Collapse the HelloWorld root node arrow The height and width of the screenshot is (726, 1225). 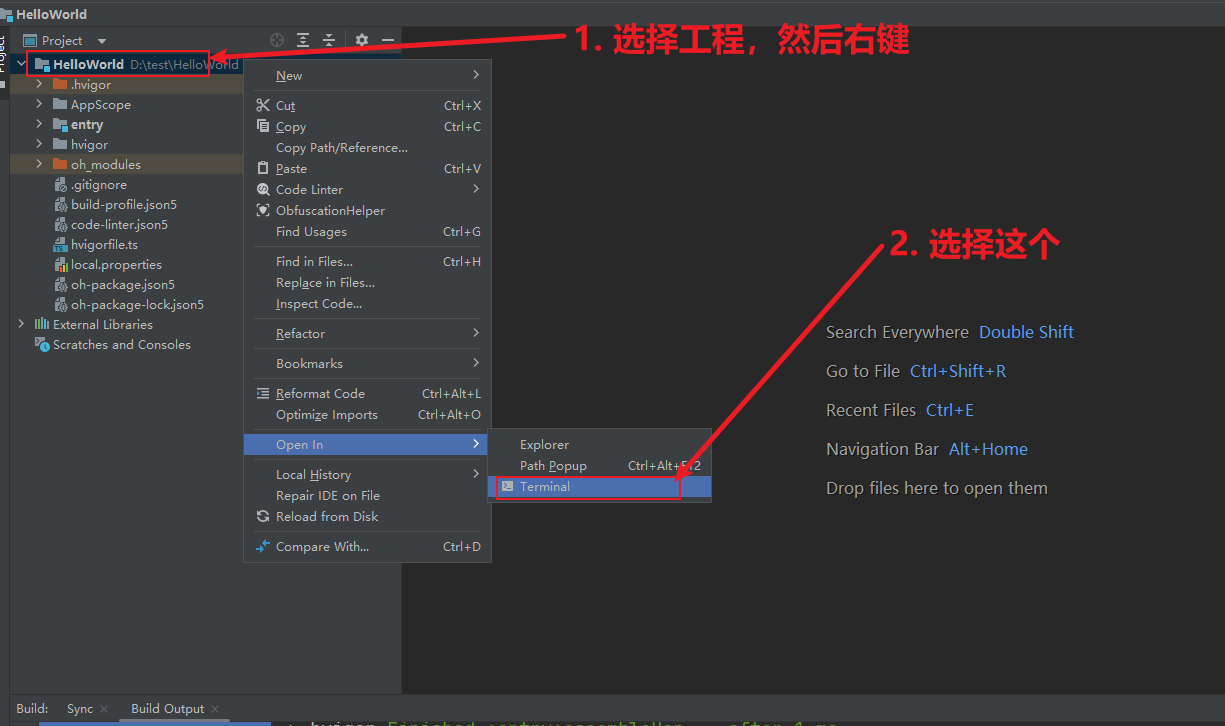pos(22,64)
